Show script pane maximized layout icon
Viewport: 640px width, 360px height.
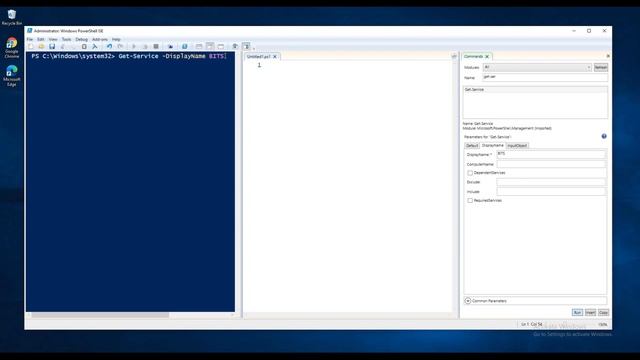221,47
